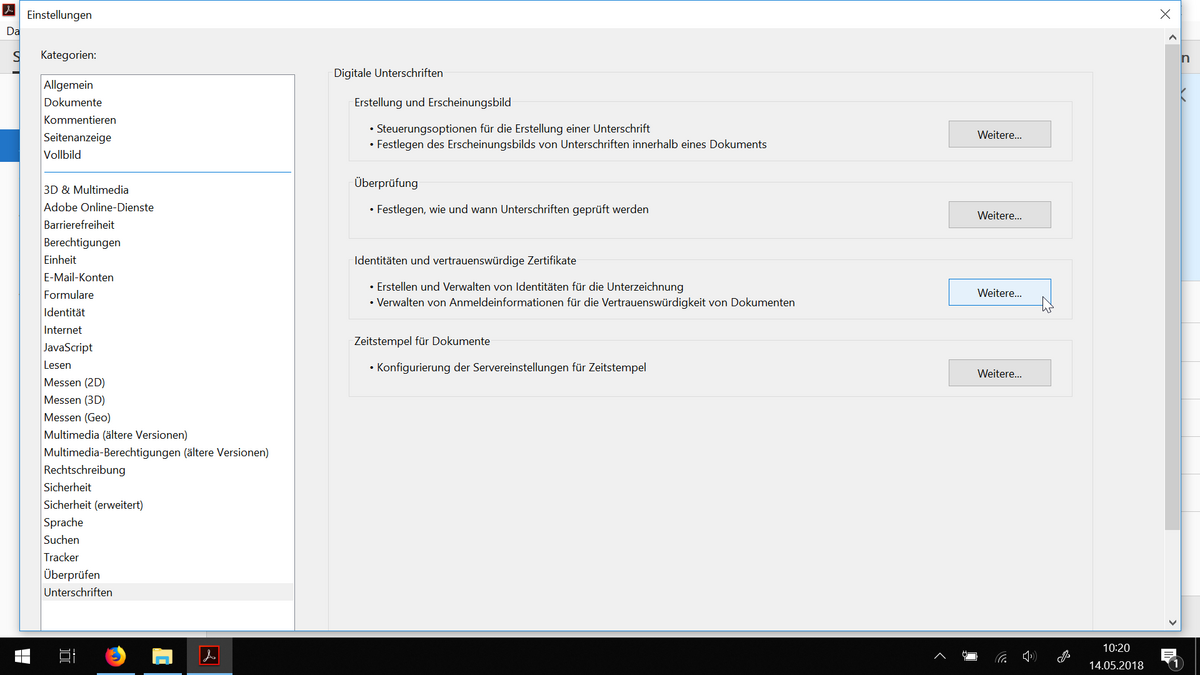Viewport: 1200px width, 675px height.
Task: Open Weitere for Identitäten und vertrauenswürdige Zertifikate
Action: (x=999, y=293)
